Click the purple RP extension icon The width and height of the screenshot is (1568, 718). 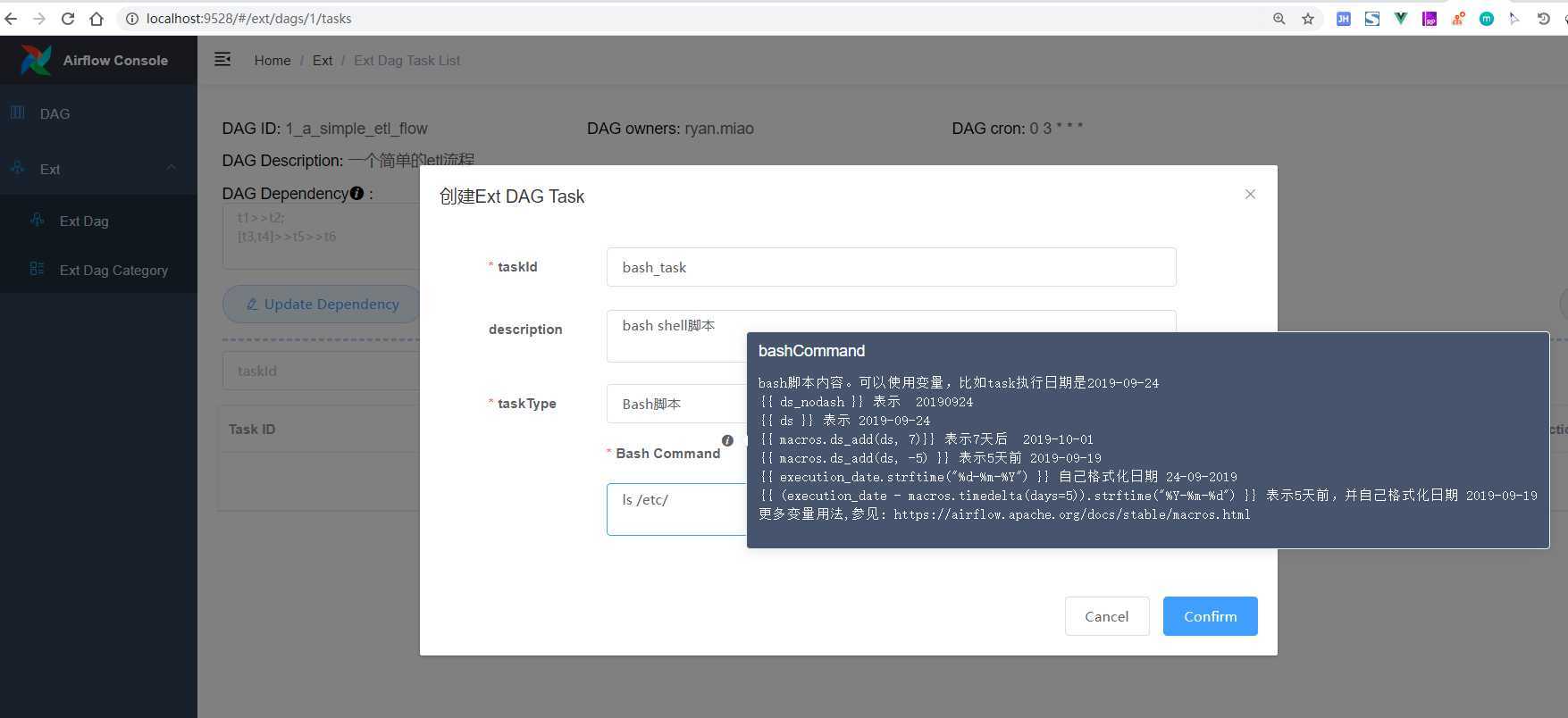click(1430, 19)
